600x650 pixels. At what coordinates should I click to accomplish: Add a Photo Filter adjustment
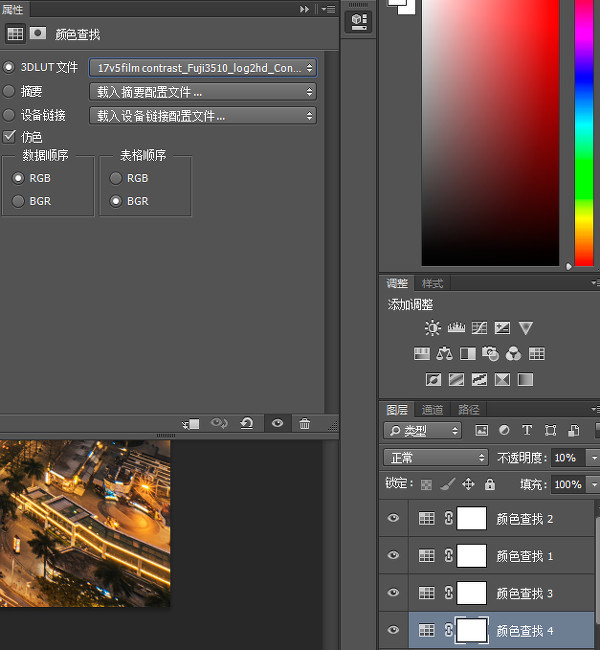(490, 354)
